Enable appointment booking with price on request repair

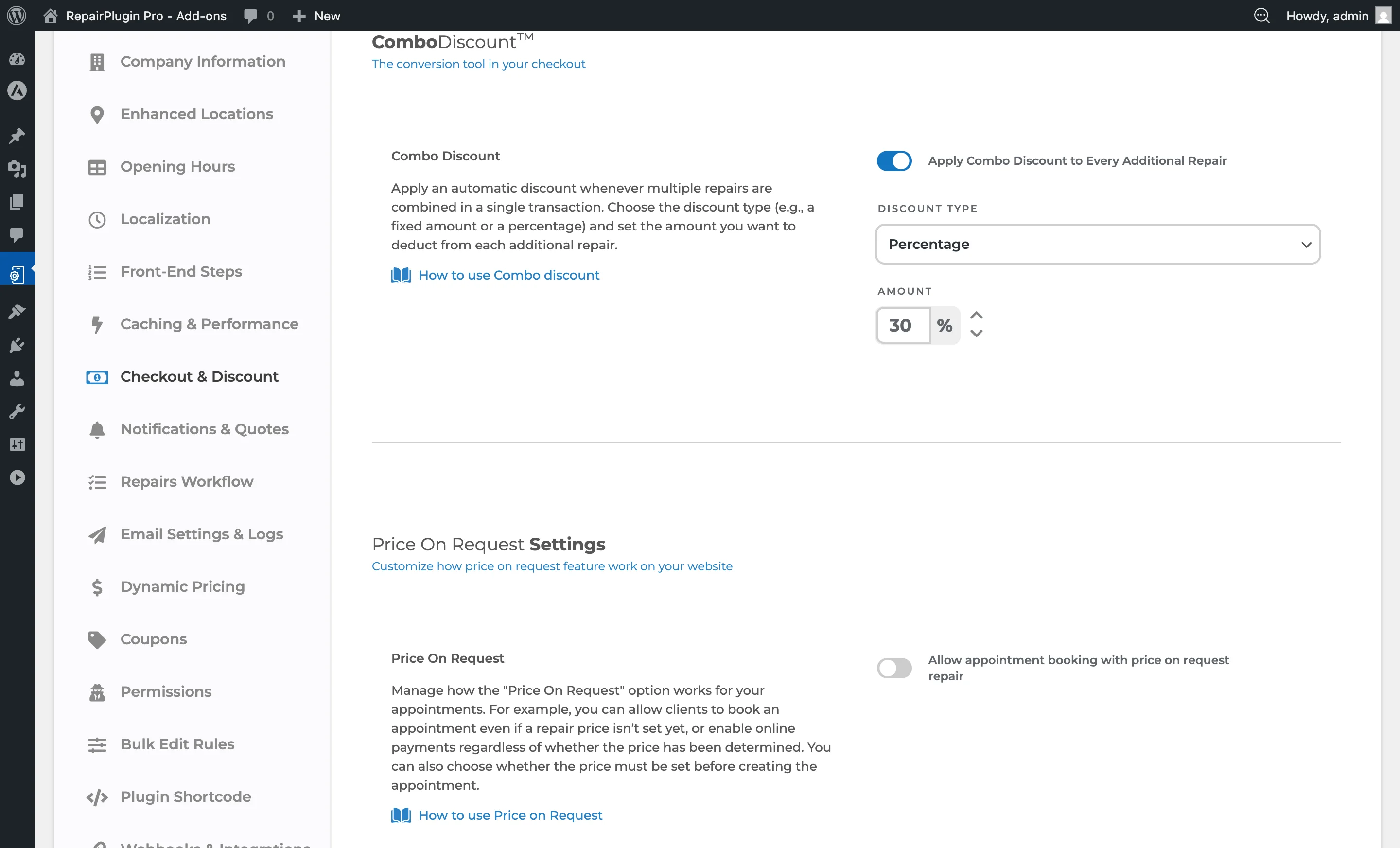click(894, 669)
